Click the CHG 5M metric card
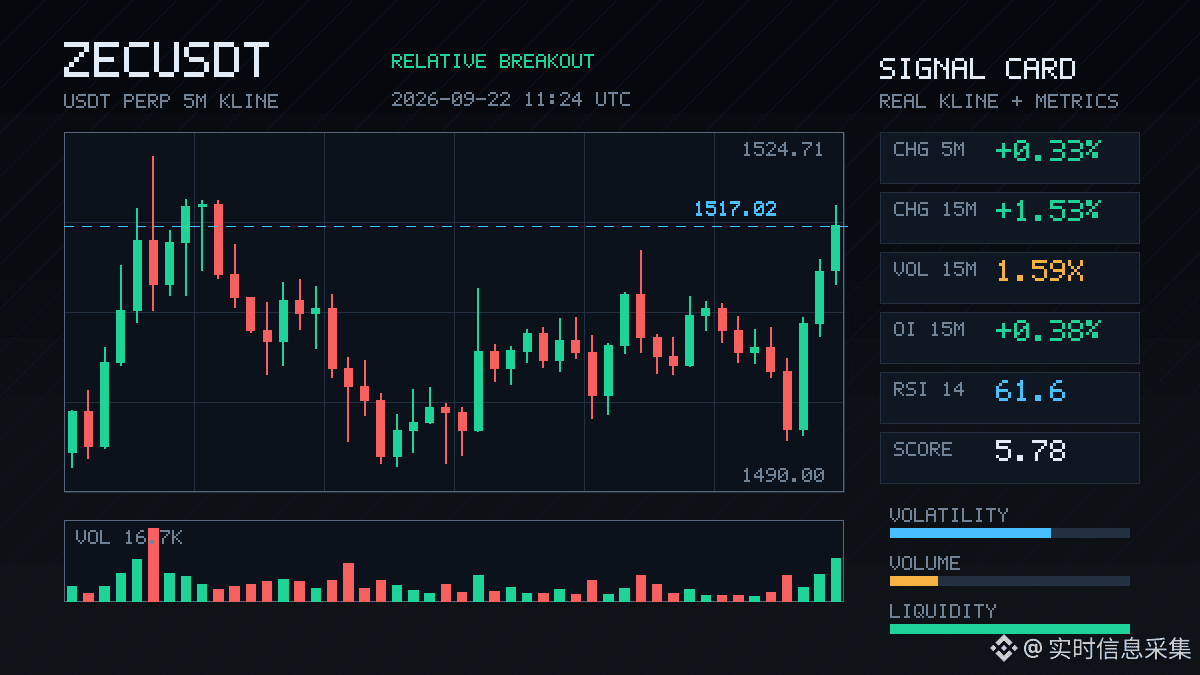 click(1009, 157)
